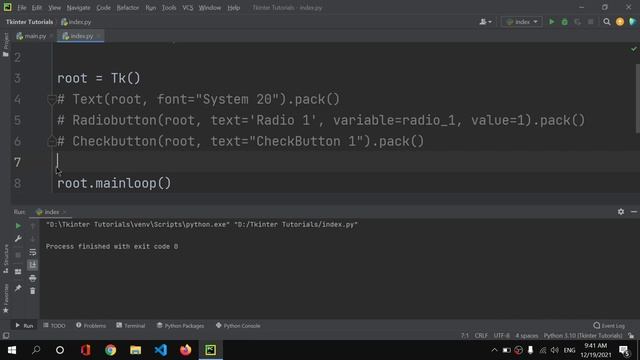The image size is (640, 360).
Task: Open File Explorer from the taskbar
Action: coord(136,350)
